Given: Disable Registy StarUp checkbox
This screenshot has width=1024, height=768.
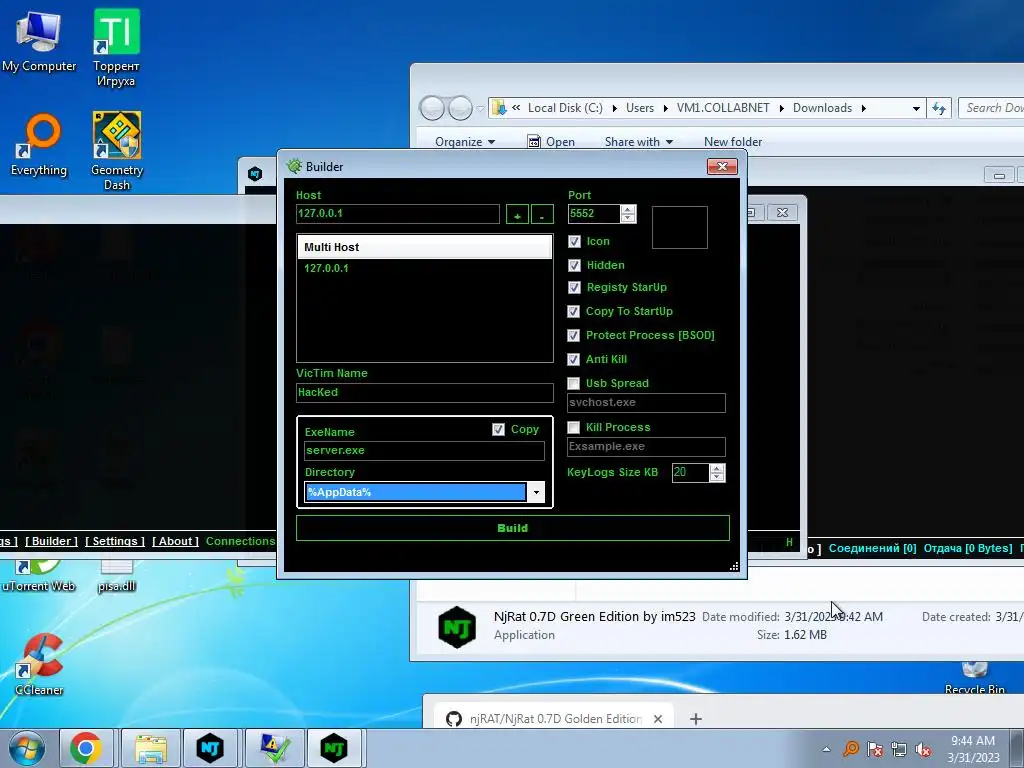Looking at the screenshot, I should [574, 287].
